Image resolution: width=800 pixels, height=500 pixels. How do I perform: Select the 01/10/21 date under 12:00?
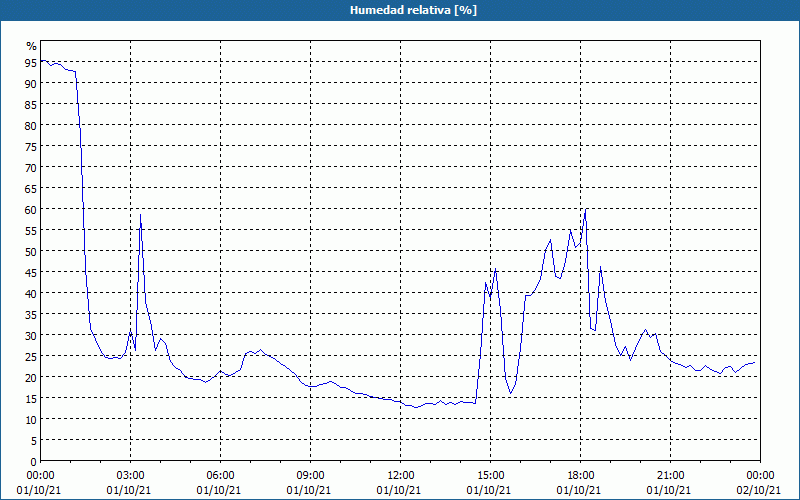[x=399, y=490]
